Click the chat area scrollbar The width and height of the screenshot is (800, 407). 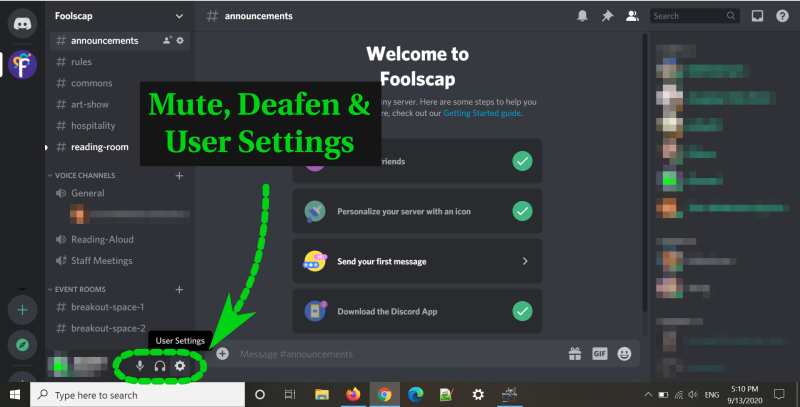pyautogui.click(x=645, y=172)
